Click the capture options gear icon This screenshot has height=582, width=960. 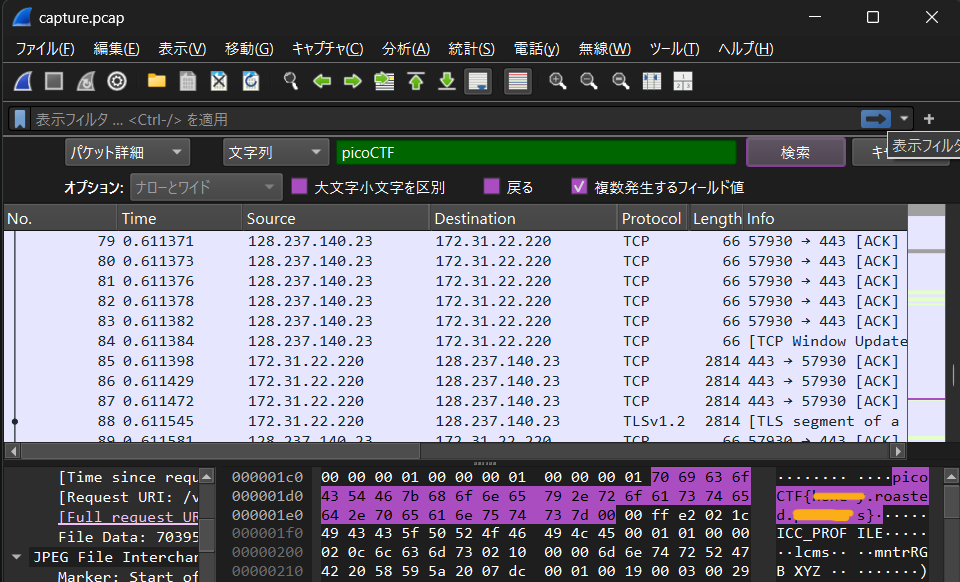click(116, 81)
